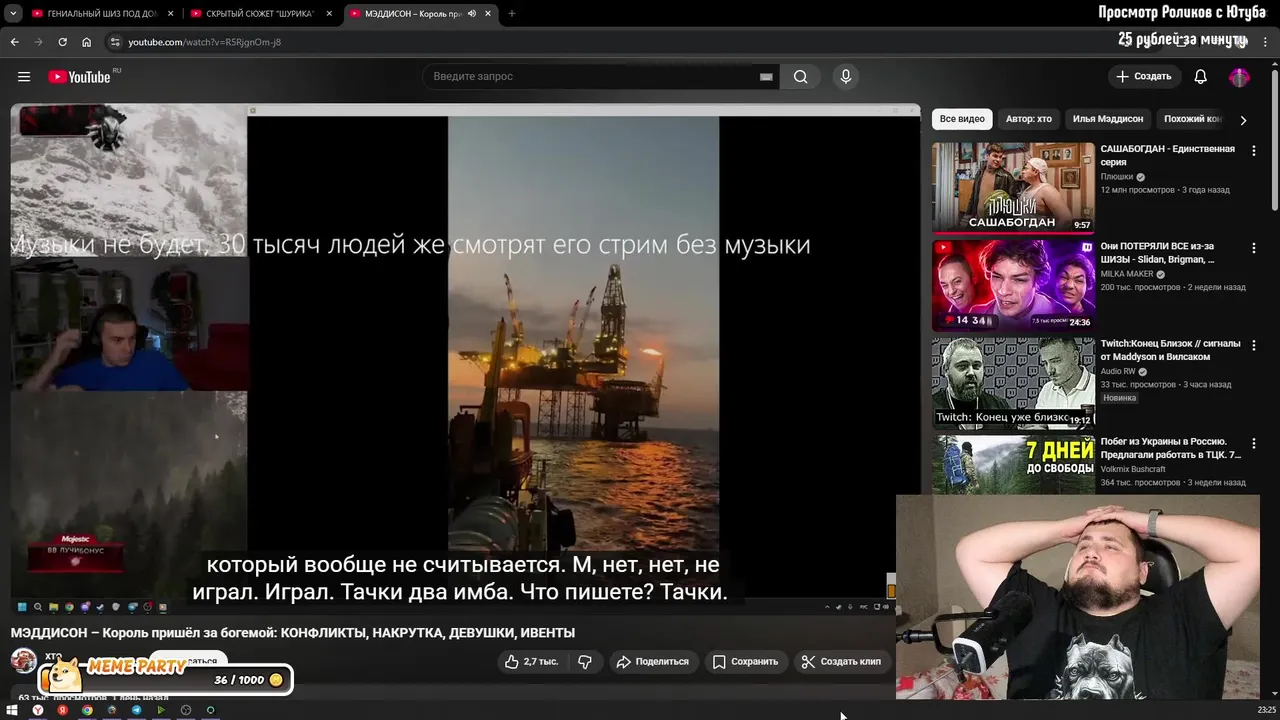The height and width of the screenshot is (720, 1280).
Task: Select the Автор: хто filter chip
Action: click(x=1029, y=119)
